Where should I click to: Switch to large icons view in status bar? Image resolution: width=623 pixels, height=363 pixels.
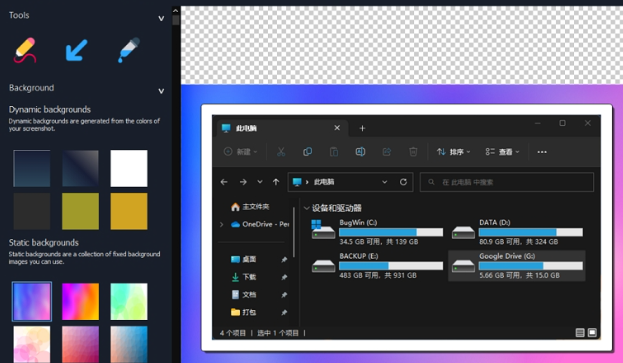[x=592, y=333]
